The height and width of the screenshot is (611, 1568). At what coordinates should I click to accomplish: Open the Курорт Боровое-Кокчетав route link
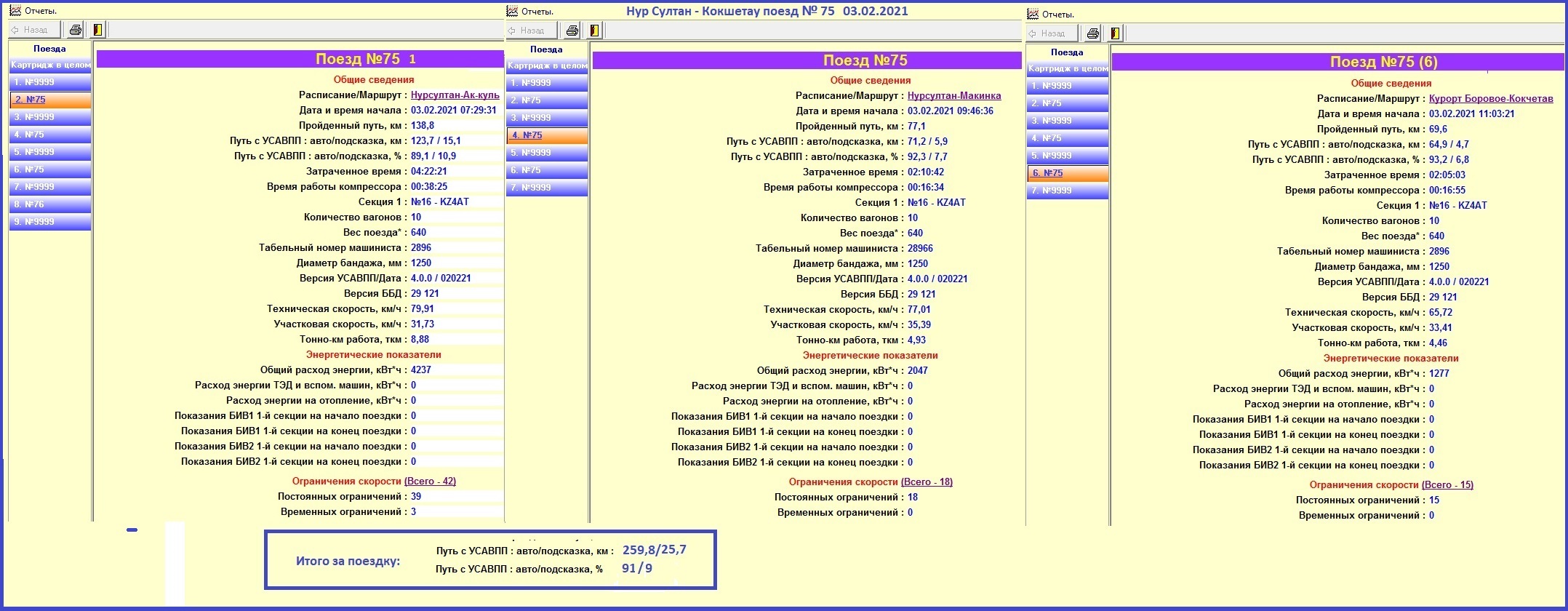pos(1490,99)
